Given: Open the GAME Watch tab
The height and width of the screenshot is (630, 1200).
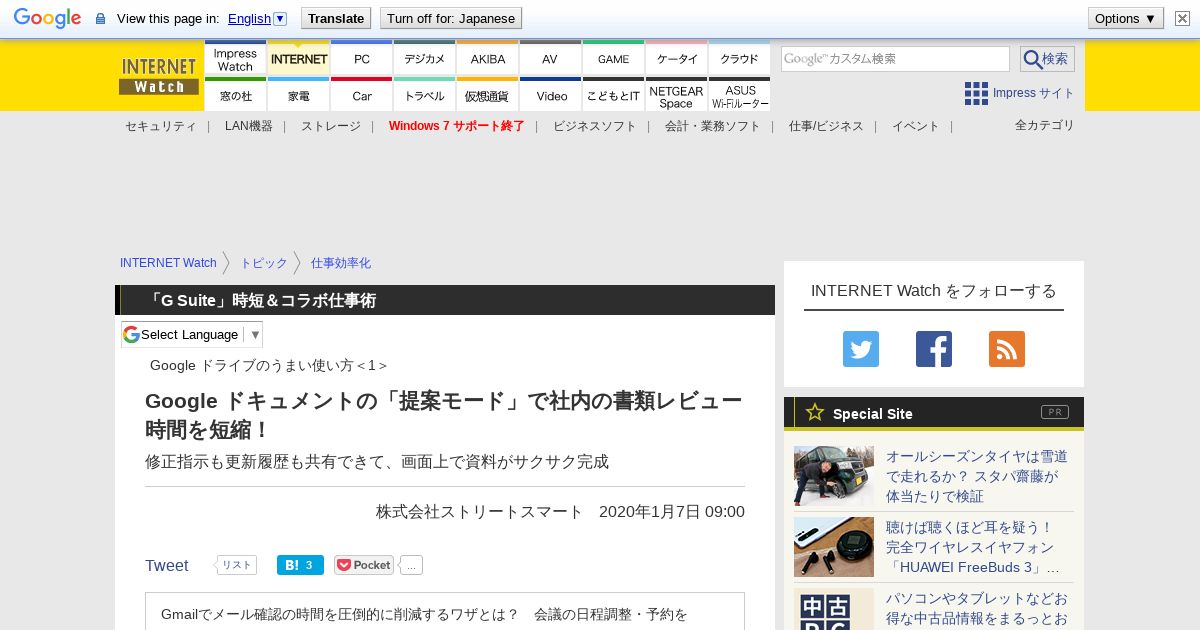Looking at the screenshot, I should pos(613,59).
